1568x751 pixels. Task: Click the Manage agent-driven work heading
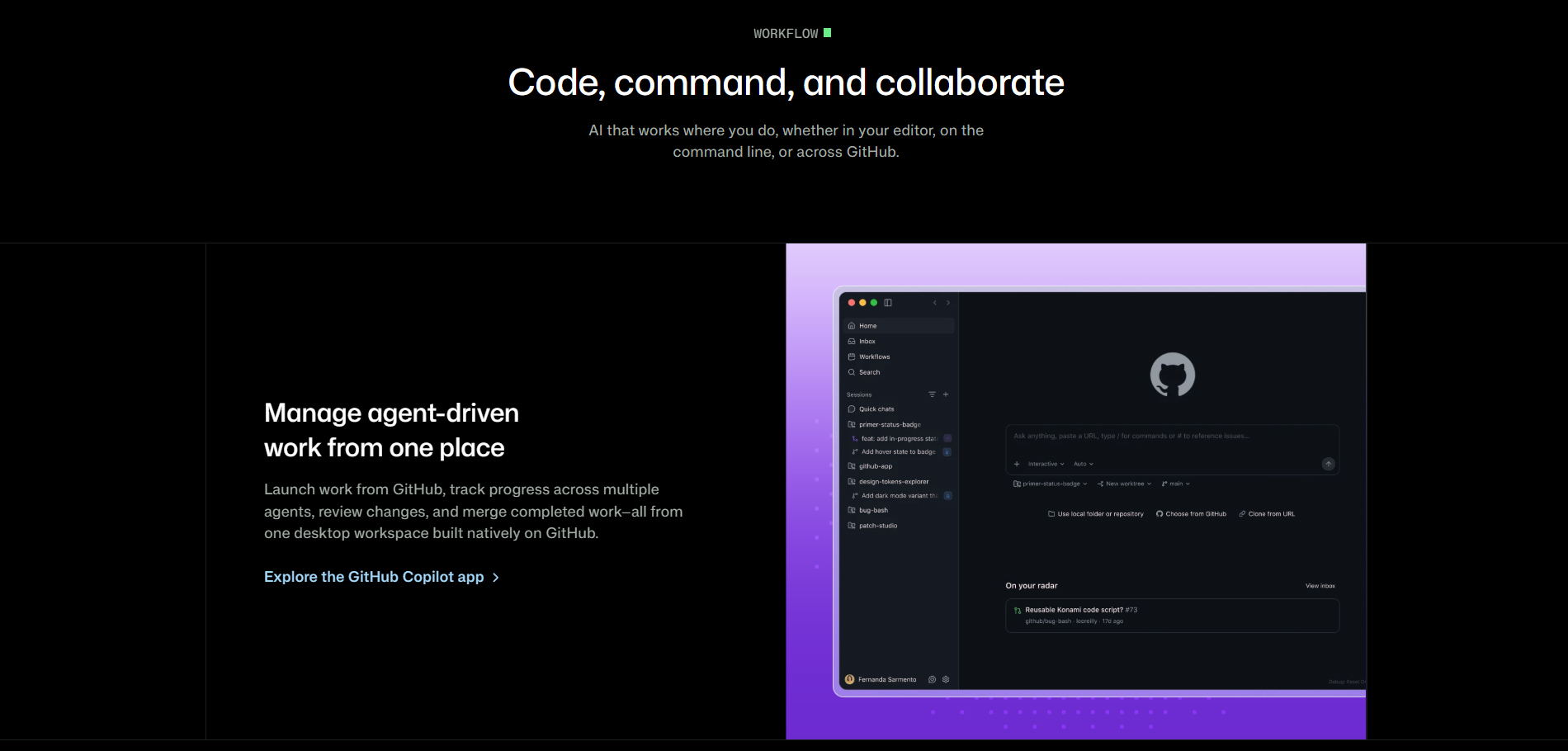click(x=391, y=430)
